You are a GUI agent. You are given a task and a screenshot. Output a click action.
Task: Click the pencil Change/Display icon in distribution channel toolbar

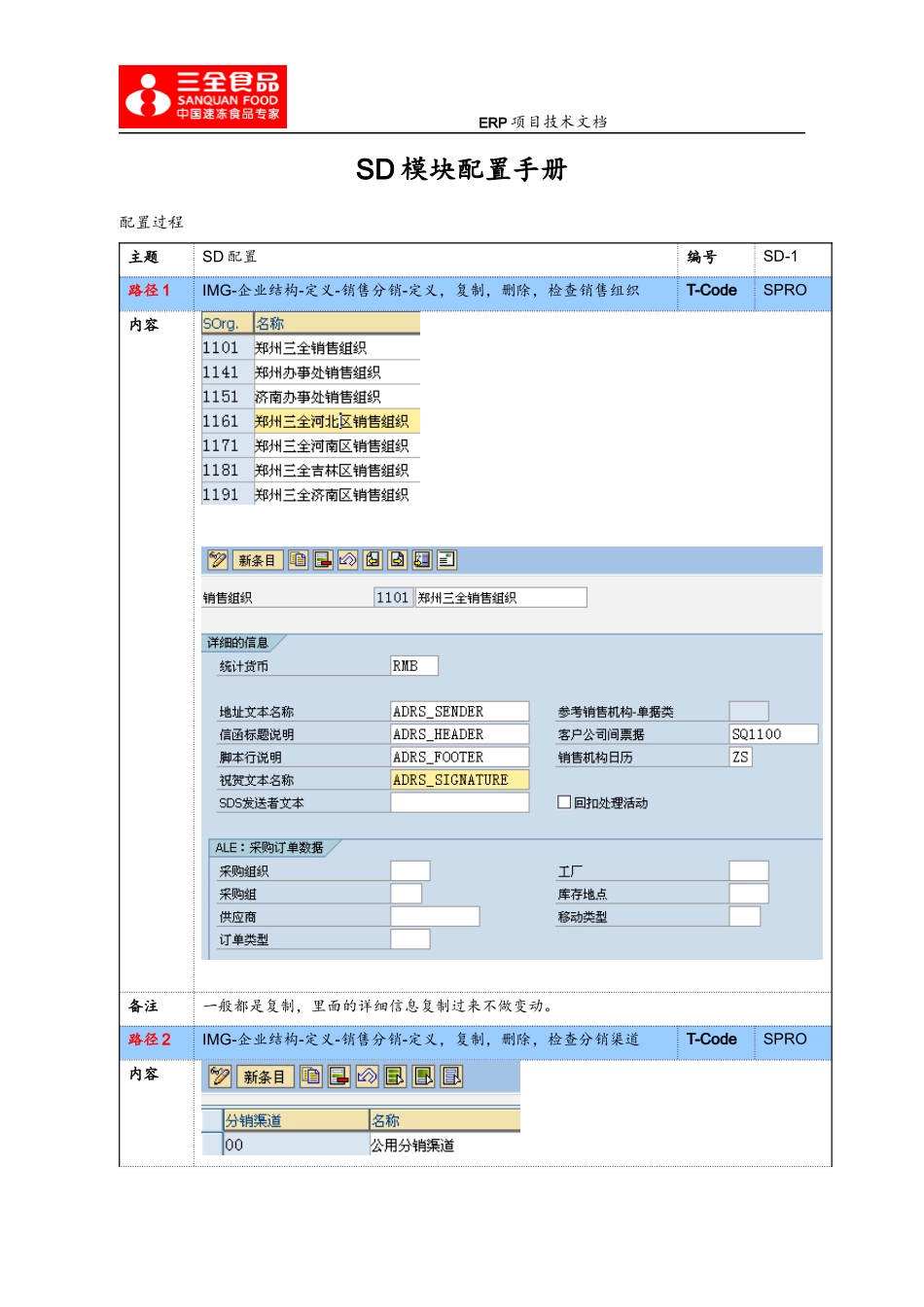click(220, 1077)
